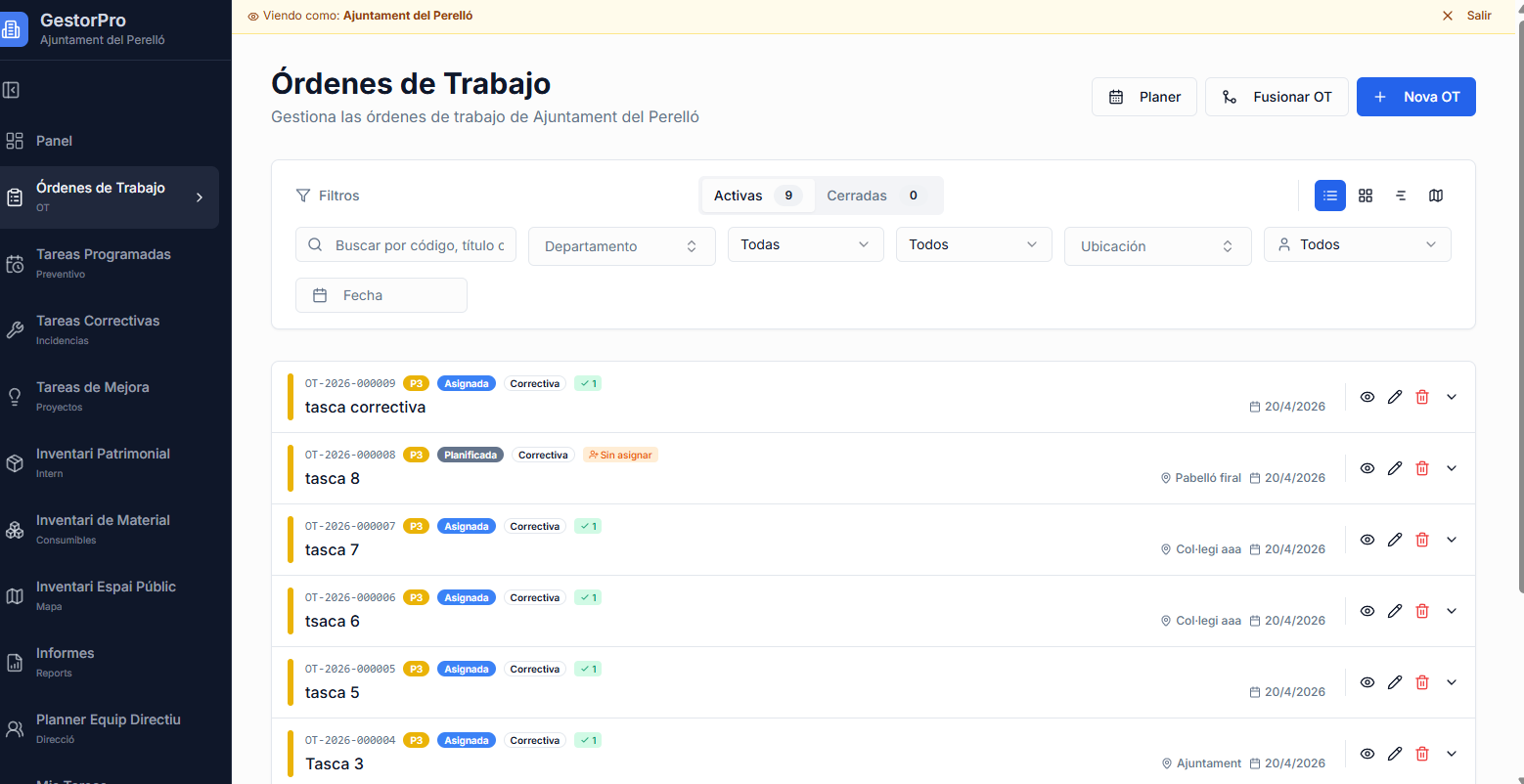Open the Departamento dropdown filter

pyautogui.click(x=622, y=246)
